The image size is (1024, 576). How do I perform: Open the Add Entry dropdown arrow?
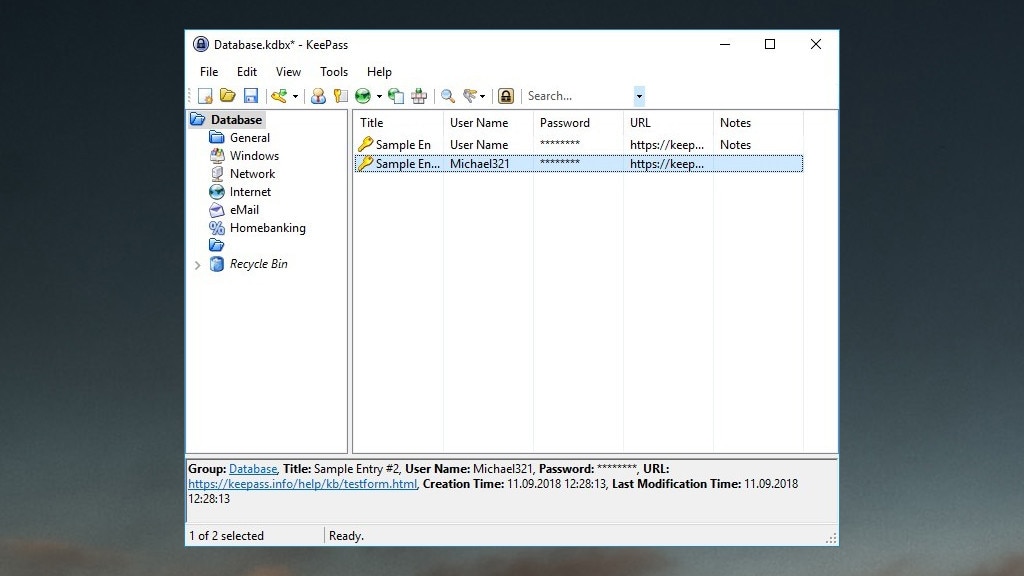pos(295,97)
